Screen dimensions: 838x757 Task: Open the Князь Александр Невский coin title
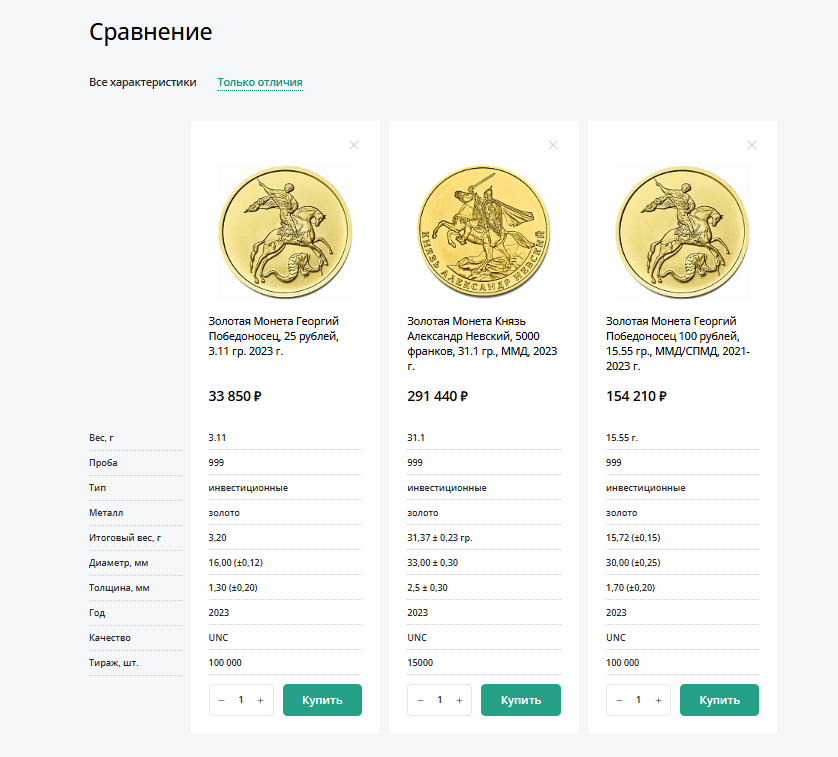[482, 344]
